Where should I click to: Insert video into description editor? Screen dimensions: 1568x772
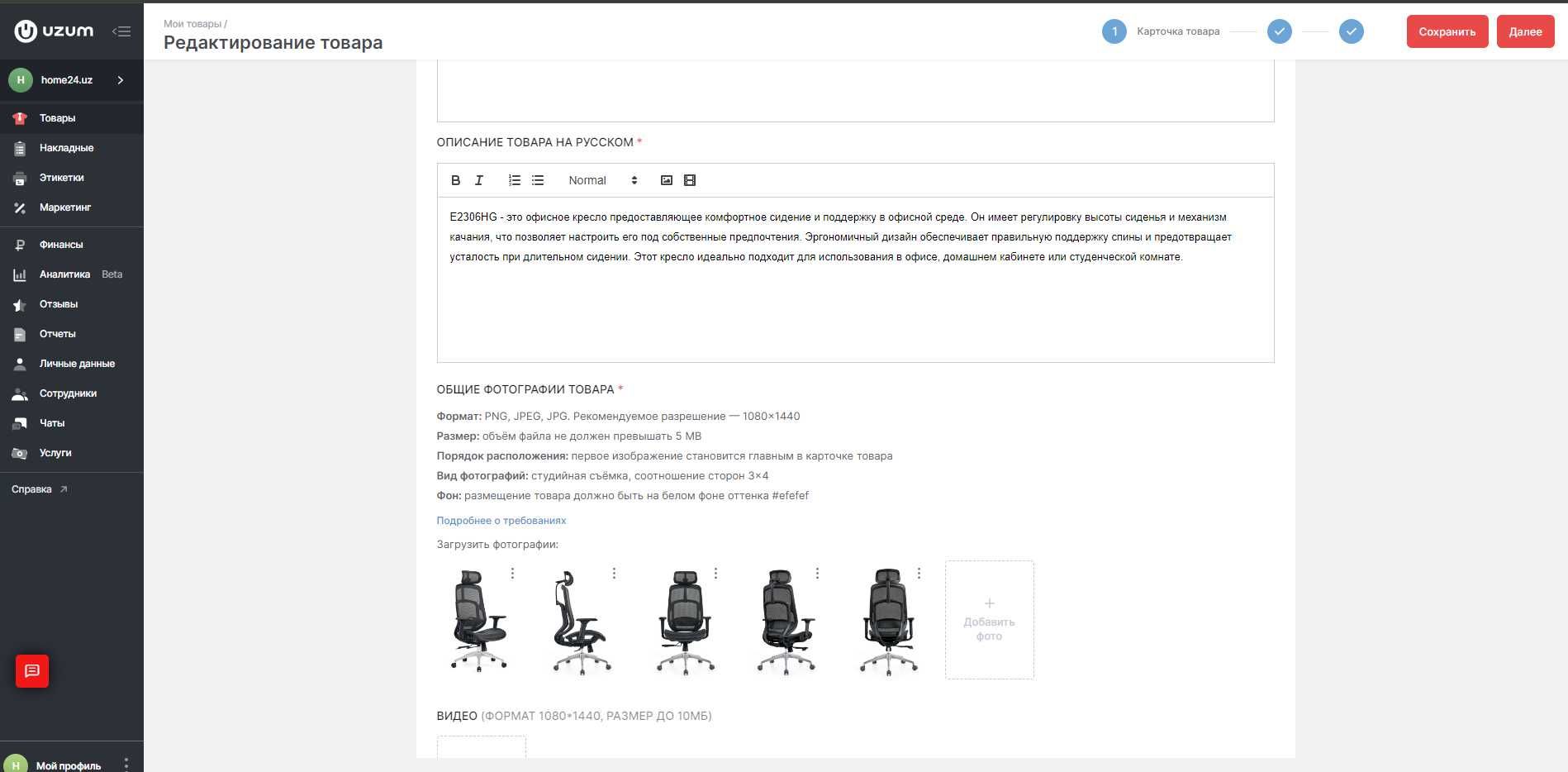coord(690,180)
